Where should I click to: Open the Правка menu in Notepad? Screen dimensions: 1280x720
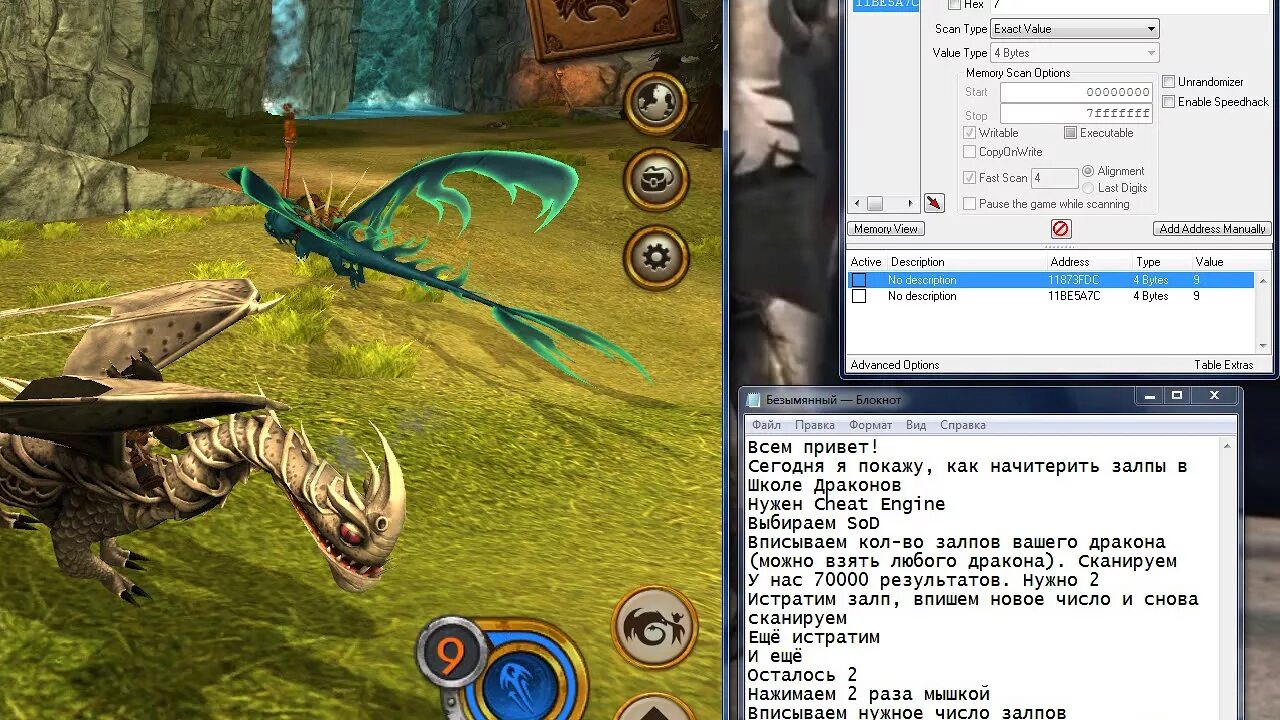click(x=815, y=425)
